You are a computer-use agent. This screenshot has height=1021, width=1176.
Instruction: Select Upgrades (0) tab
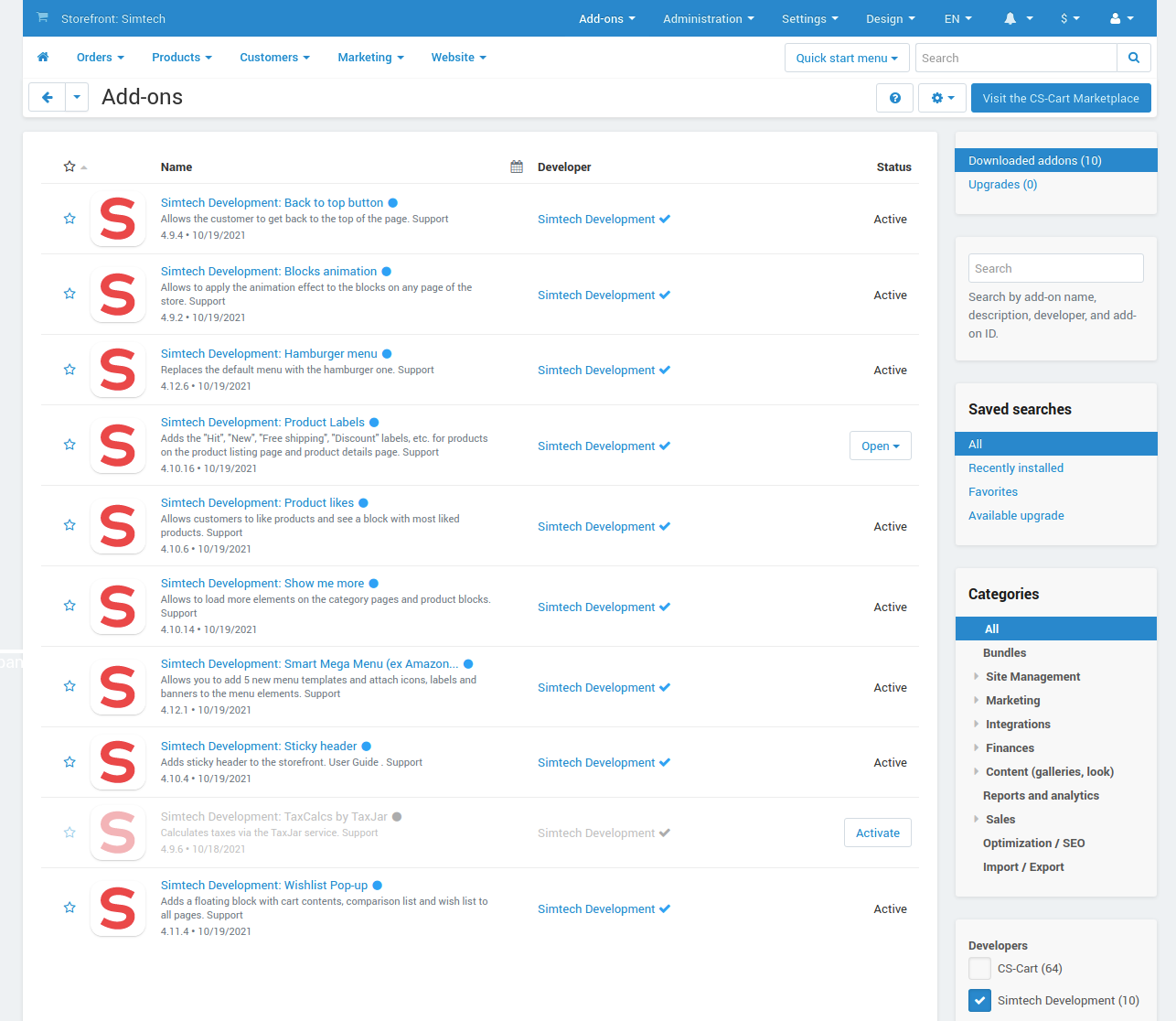(1002, 184)
